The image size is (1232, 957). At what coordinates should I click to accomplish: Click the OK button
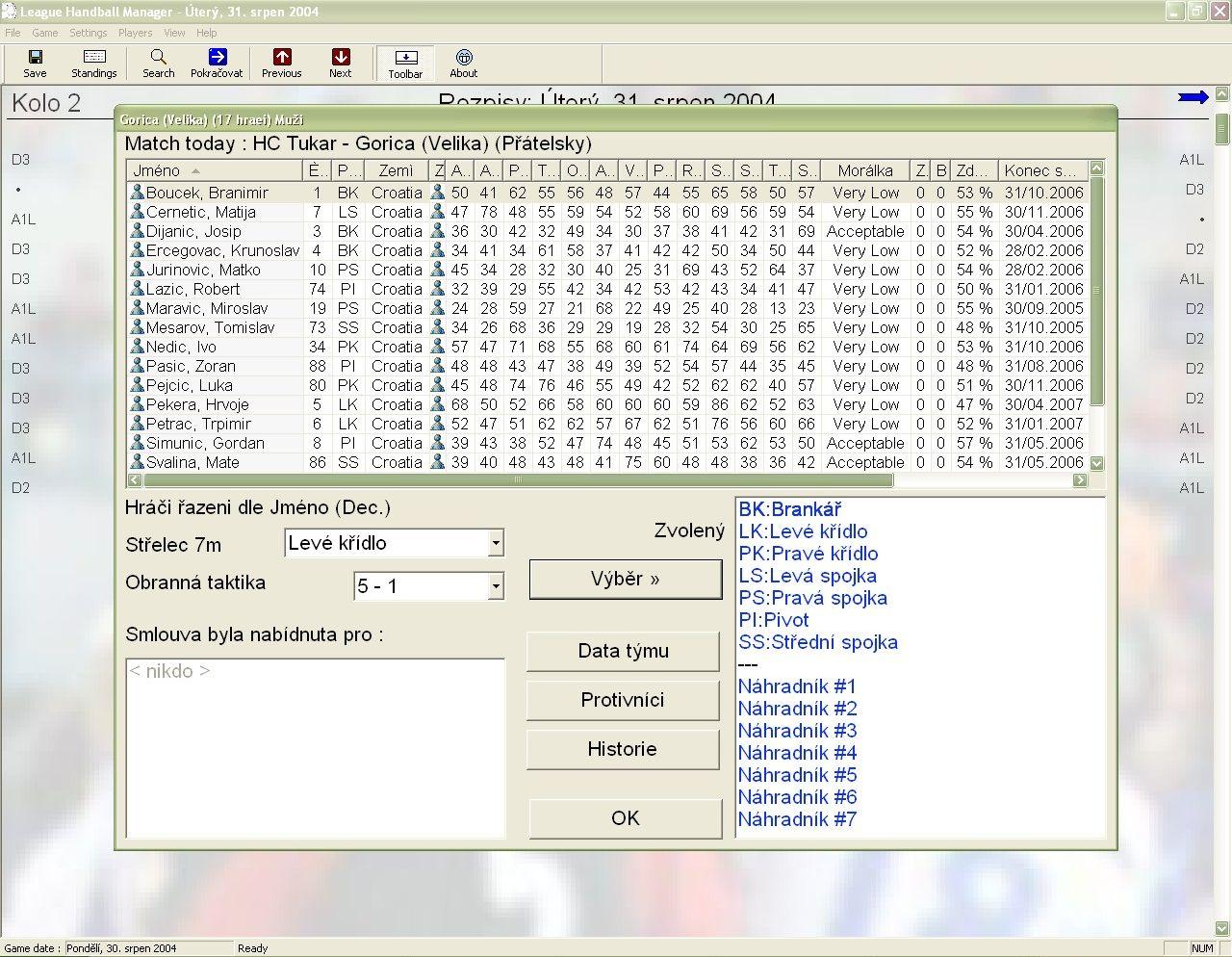pyautogui.click(x=626, y=817)
